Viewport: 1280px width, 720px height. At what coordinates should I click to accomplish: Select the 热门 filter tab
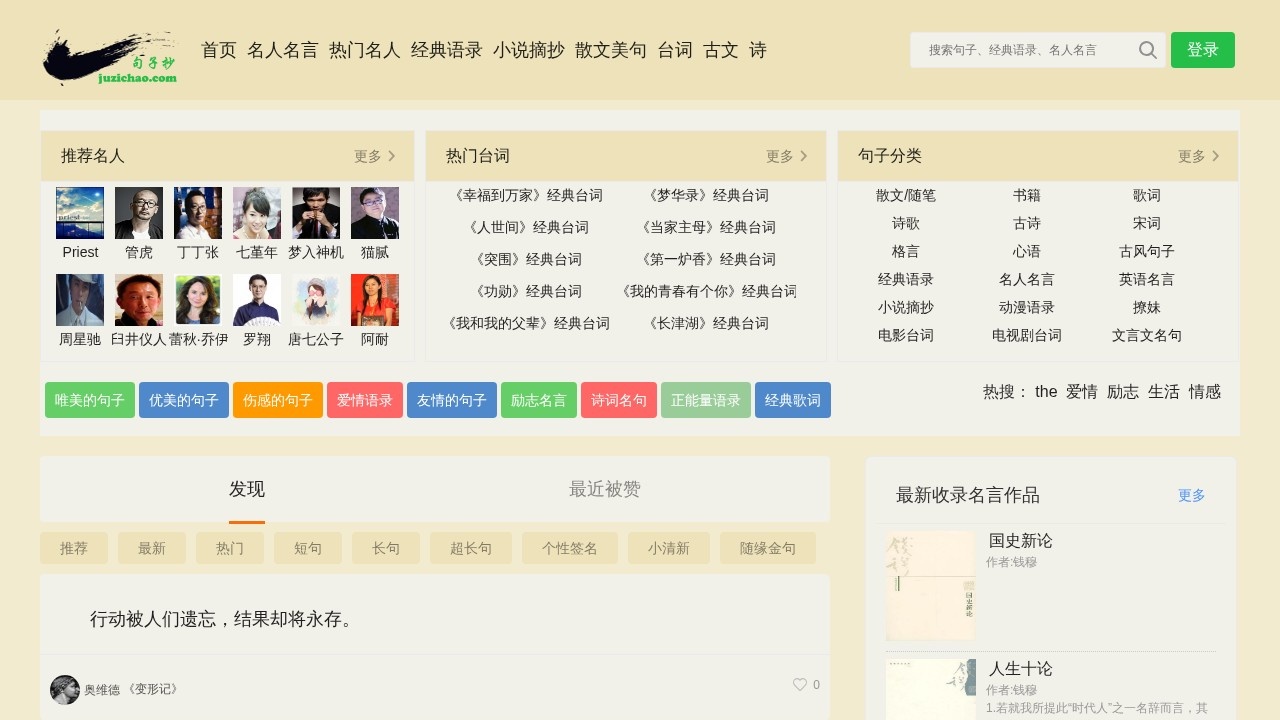click(229, 547)
